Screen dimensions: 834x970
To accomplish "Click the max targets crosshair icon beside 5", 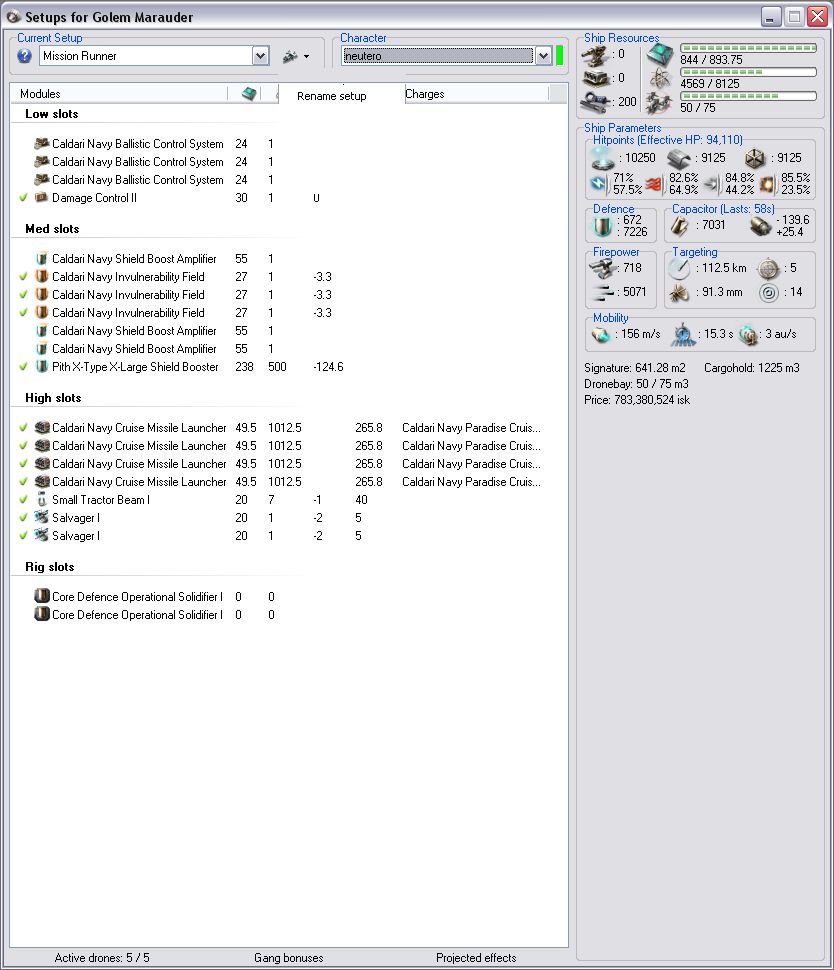I will (768, 268).
